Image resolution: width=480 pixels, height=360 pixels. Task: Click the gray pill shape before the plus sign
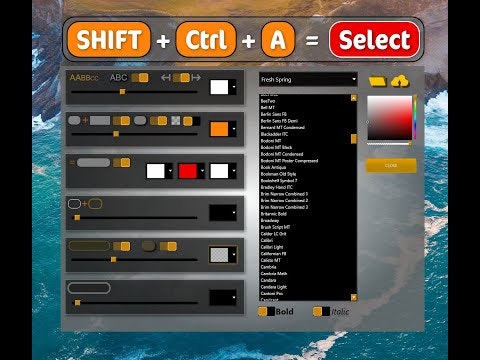pos(74,120)
